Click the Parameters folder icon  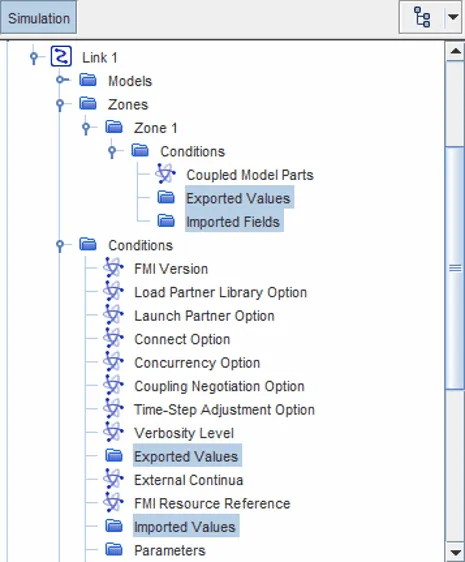point(114,549)
